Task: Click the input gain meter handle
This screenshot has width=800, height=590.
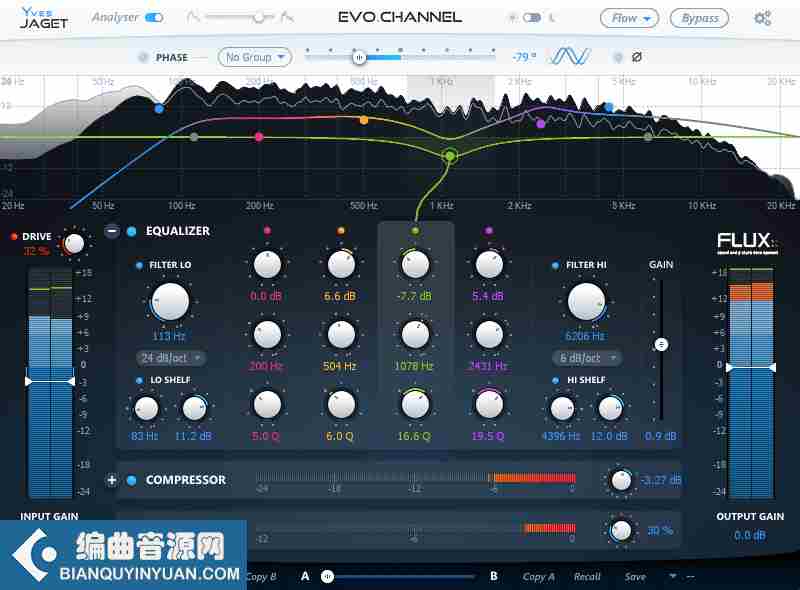Action: [x=49, y=381]
